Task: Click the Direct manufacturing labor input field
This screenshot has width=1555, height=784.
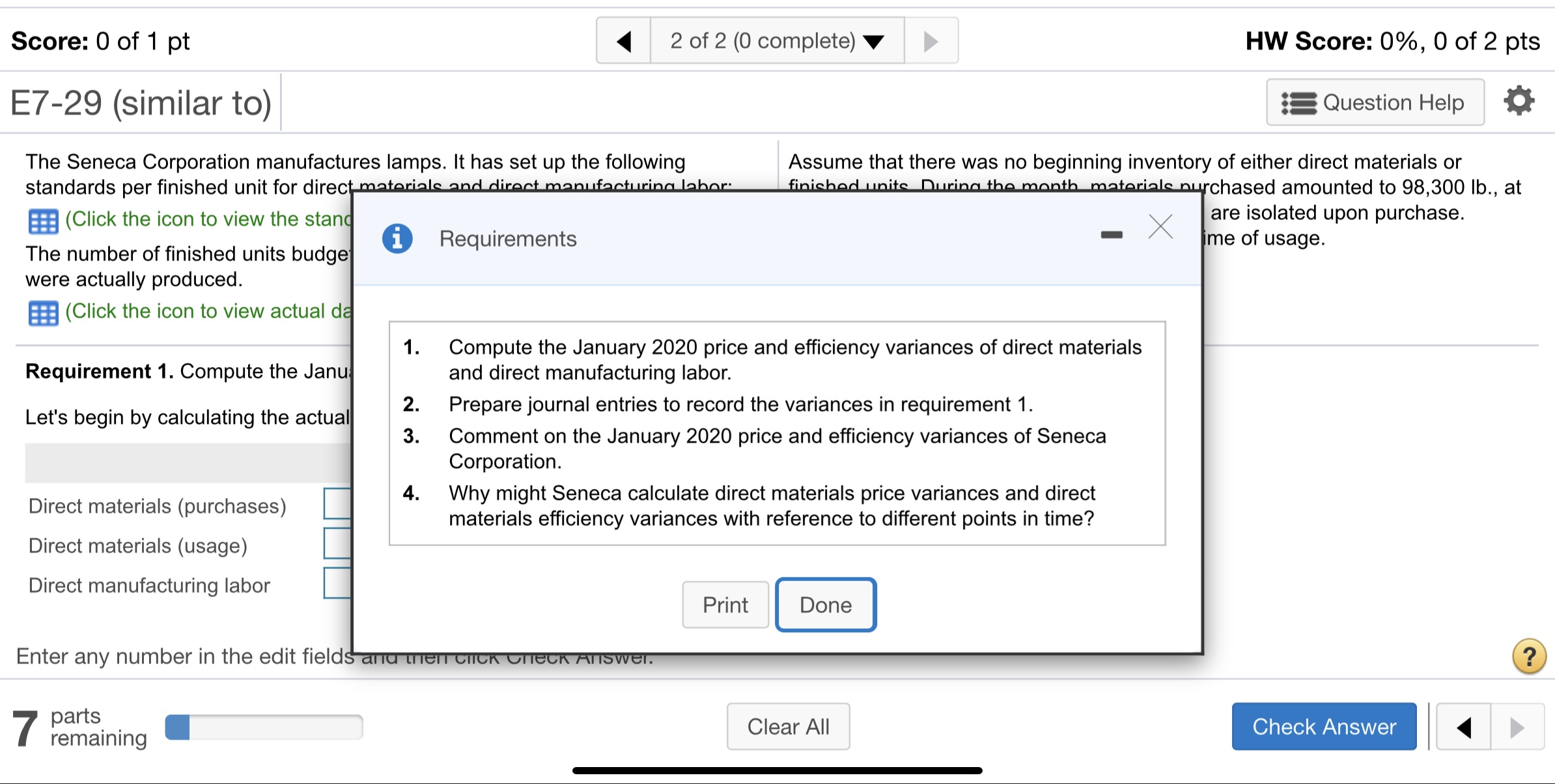Action: [x=338, y=583]
